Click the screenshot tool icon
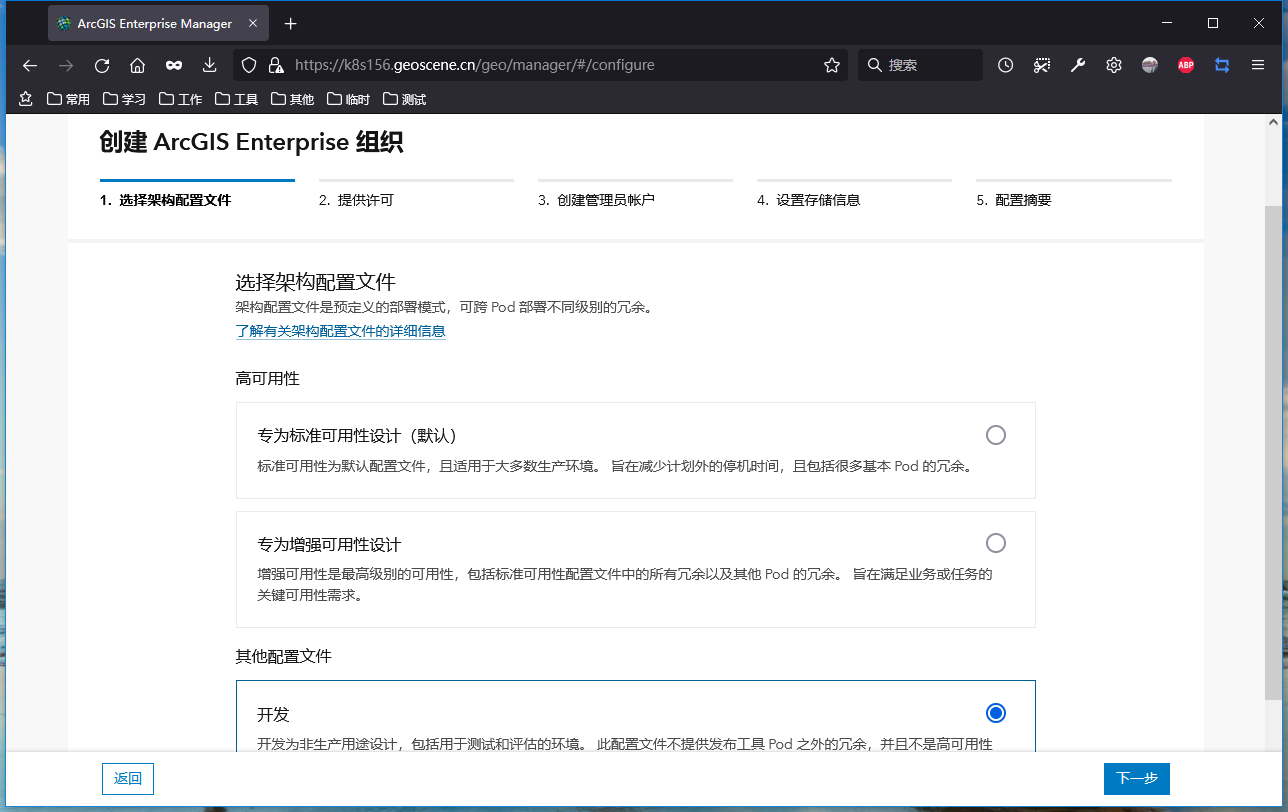The height and width of the screenshot is (812, 1288). tap(1042, 65)
